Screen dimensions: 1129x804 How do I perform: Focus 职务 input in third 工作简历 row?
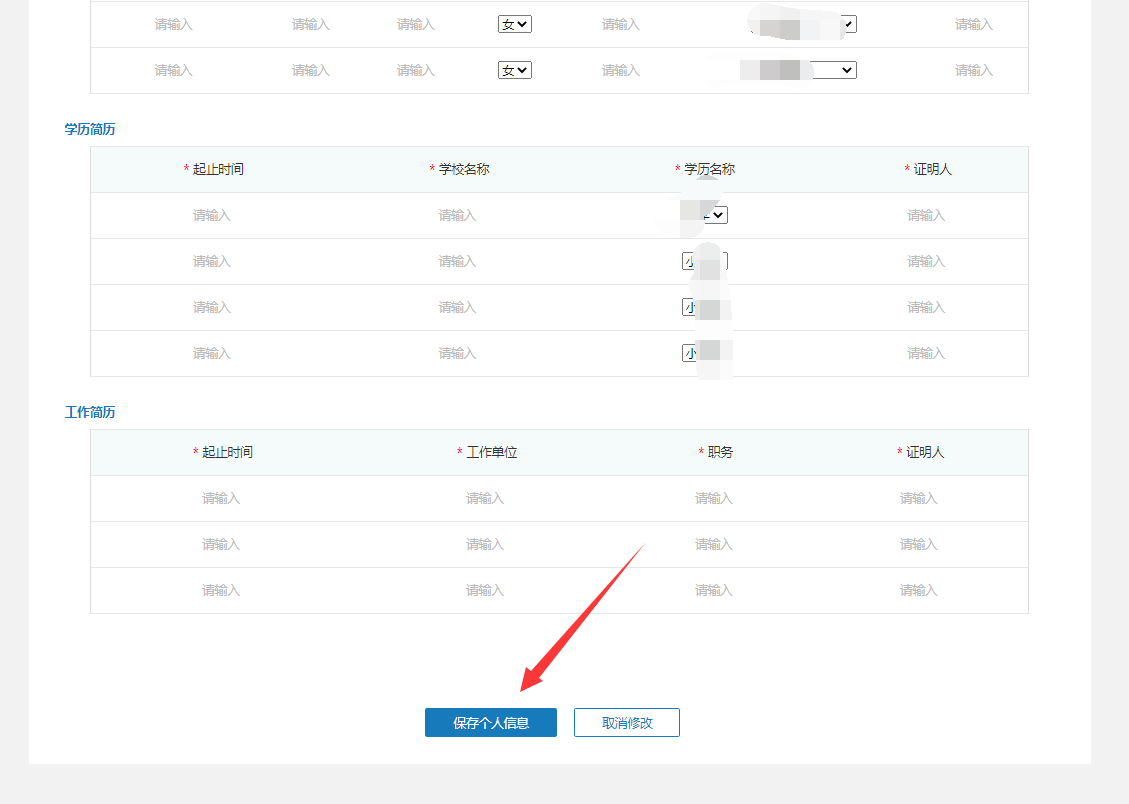[x=714, y=590]
